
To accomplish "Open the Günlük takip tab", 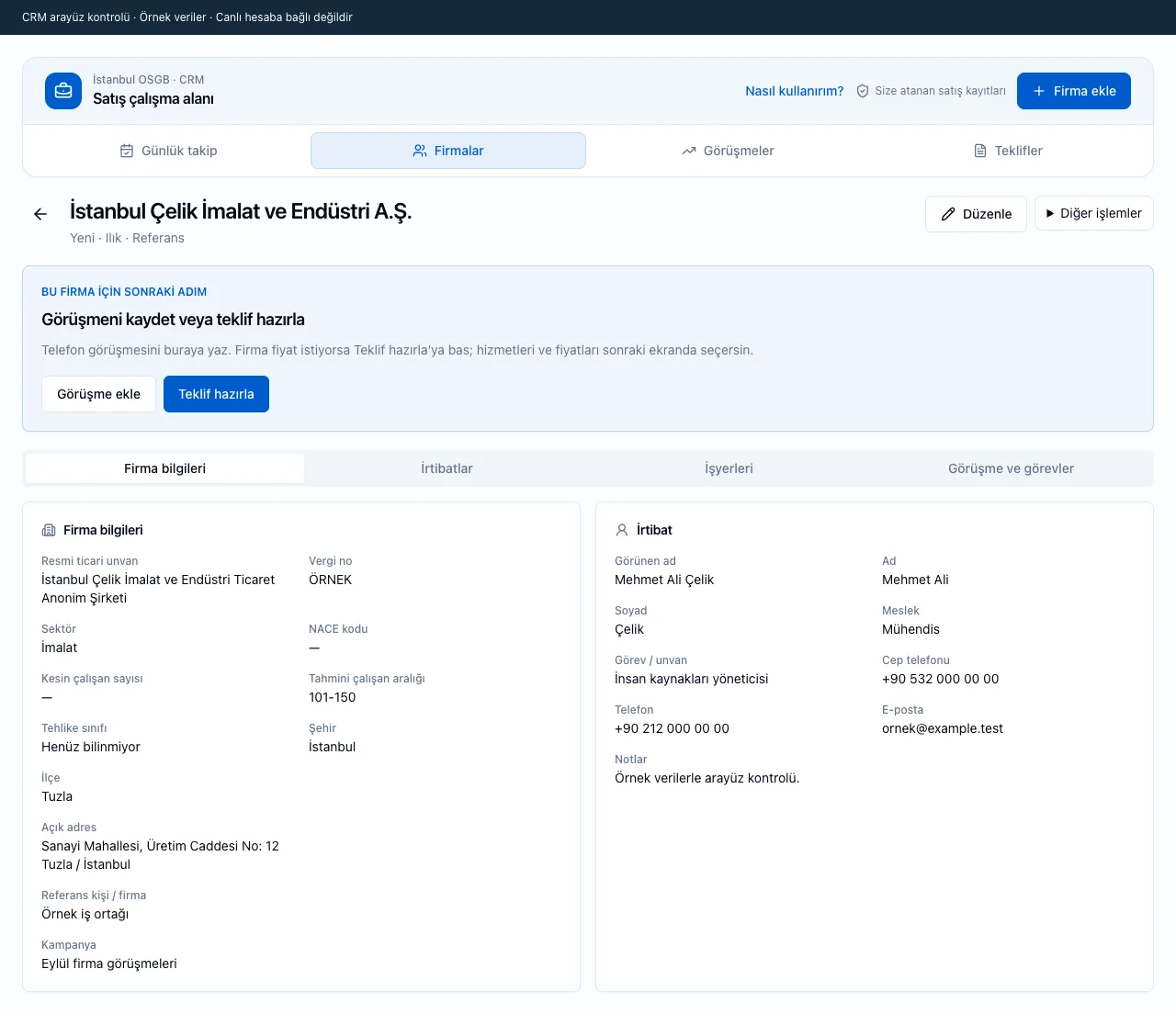I will click(169, 151).
